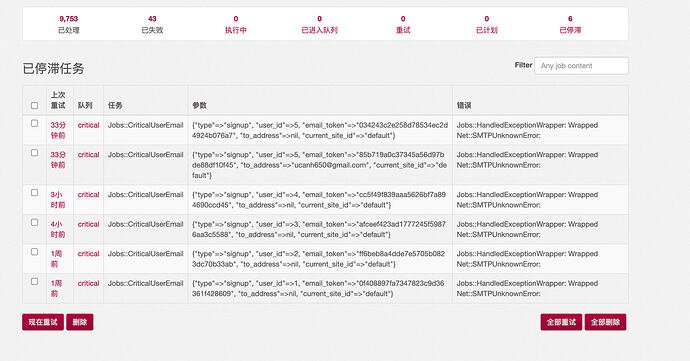The image size is (690, 361).
Task: Check the job row with ucanh650@gmail.com
Action: (34, 153)
